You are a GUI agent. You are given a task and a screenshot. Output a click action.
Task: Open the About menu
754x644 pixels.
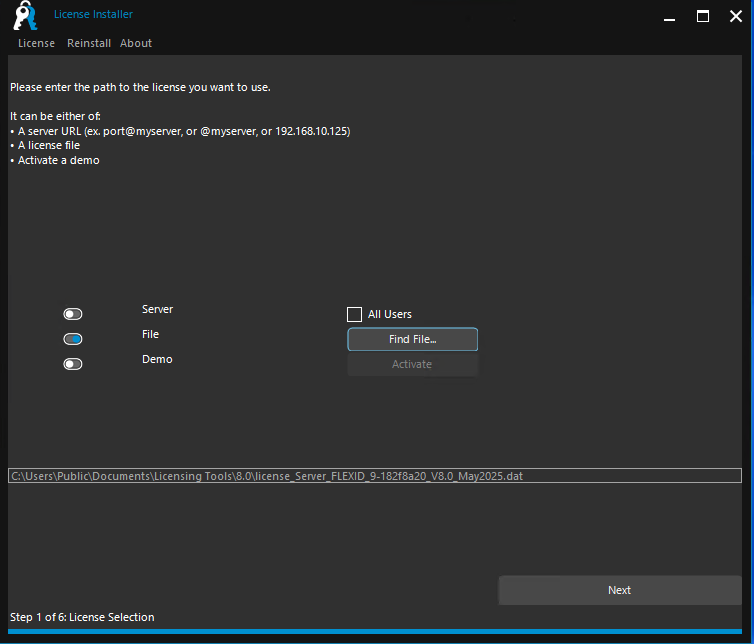(136, 43)
